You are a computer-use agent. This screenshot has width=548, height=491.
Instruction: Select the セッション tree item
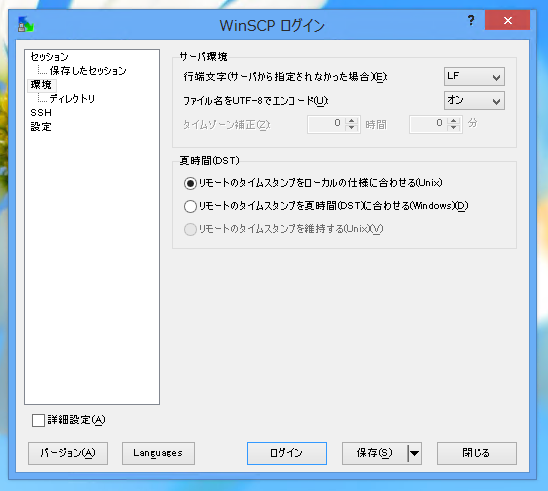click(49, 57)
